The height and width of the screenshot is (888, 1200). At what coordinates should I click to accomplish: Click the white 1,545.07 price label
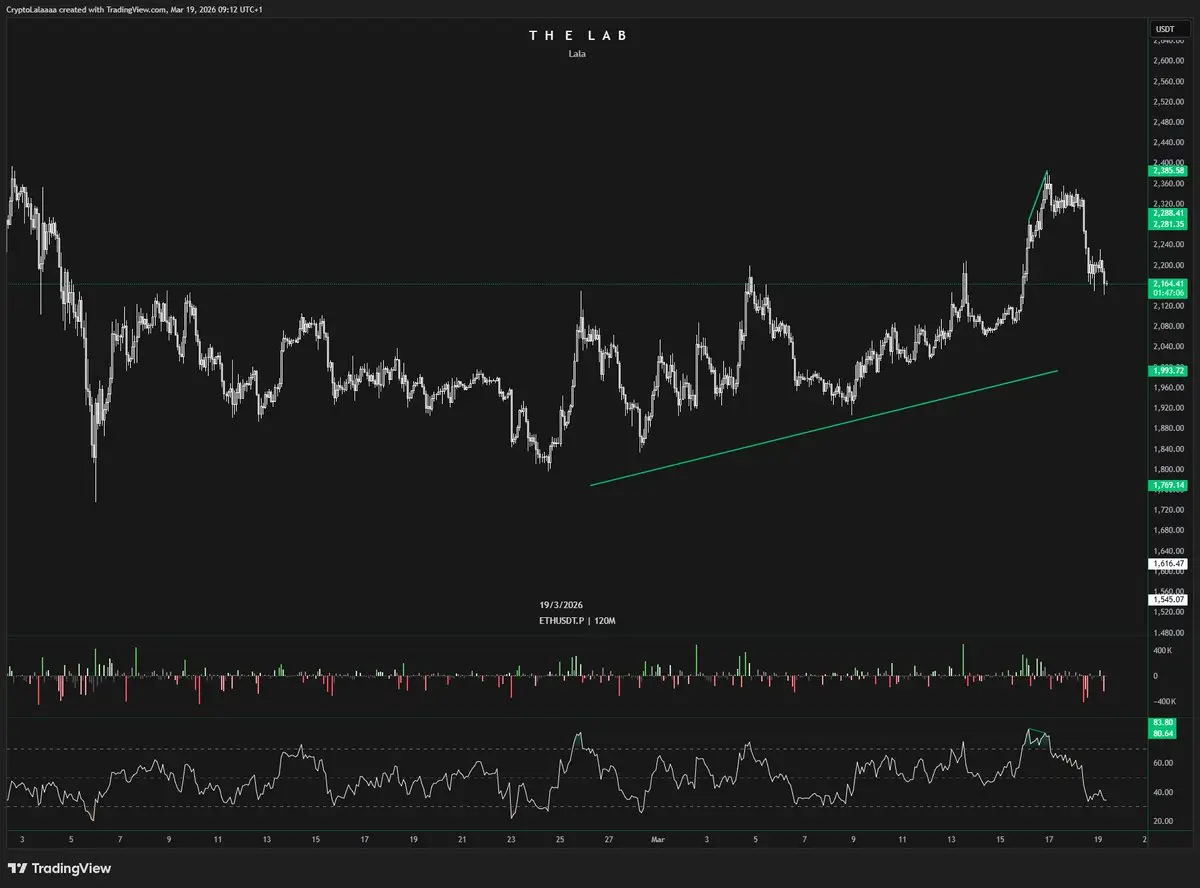coord(1168,600)
